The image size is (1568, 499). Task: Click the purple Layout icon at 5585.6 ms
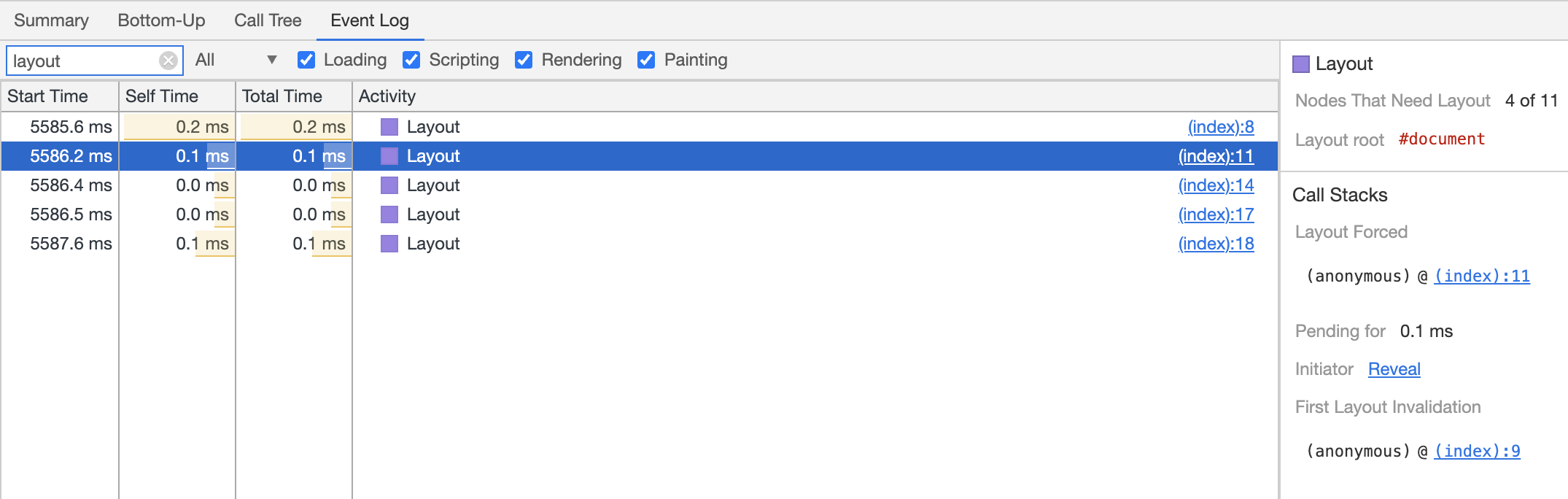(389, 127)
